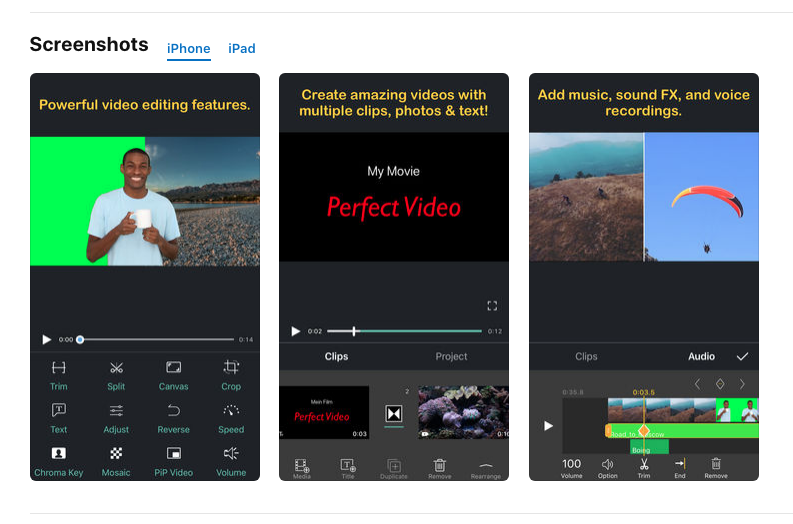Select the iPhone screenshots tab
This screenshot has width=793, height=524.
click(189, 49)
